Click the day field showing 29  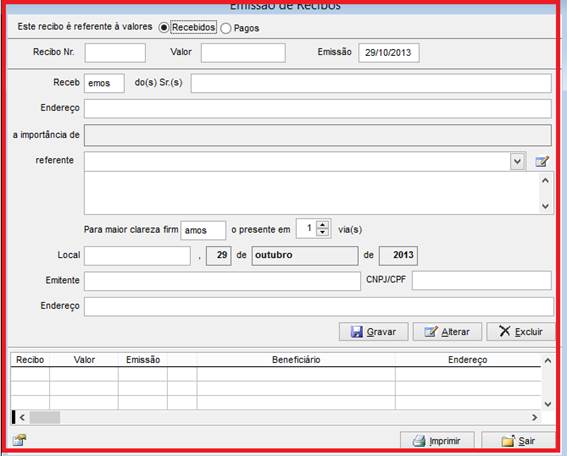[x=218, y=256]
